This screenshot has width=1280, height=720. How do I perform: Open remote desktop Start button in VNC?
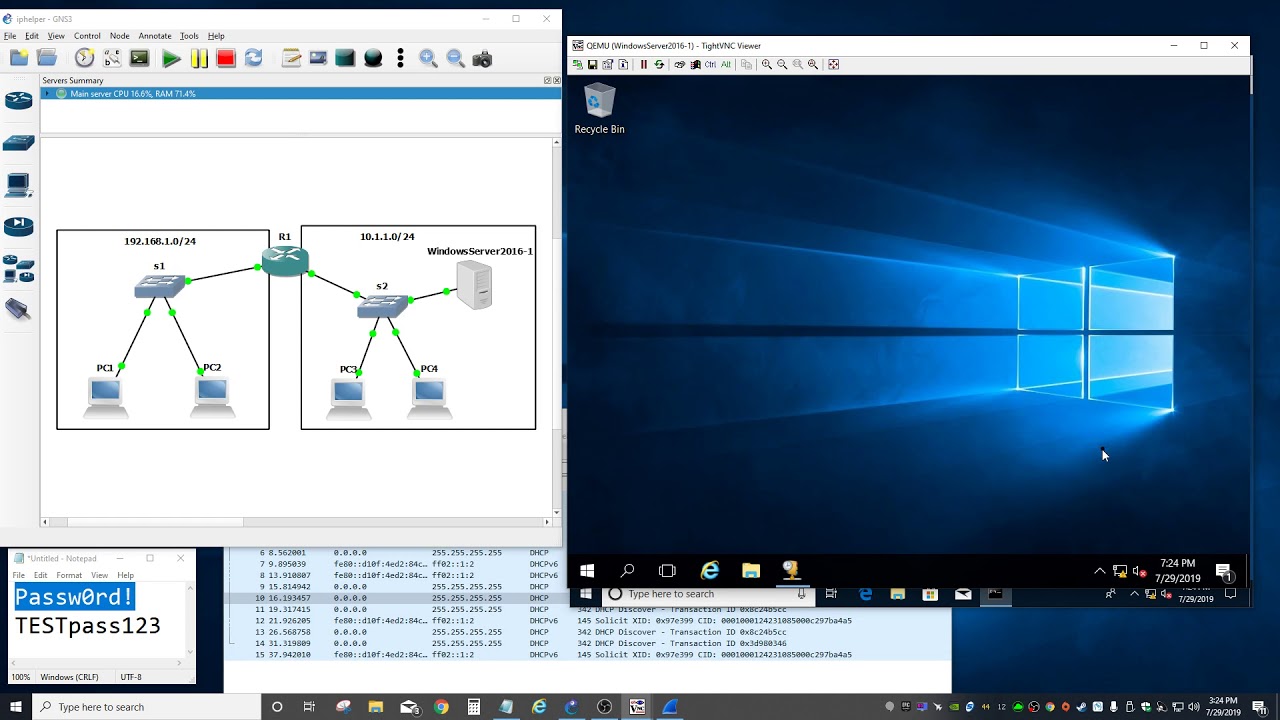[587, 571]
